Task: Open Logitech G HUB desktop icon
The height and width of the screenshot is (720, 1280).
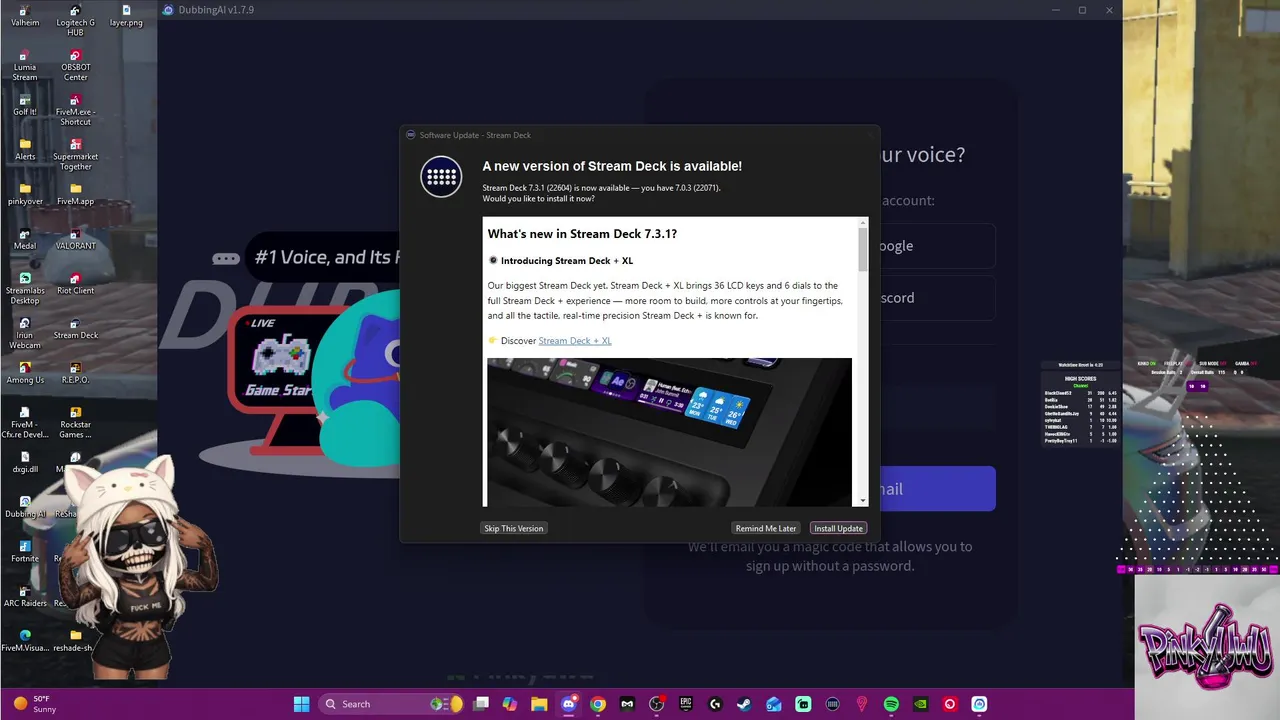Action: point(76,21)
